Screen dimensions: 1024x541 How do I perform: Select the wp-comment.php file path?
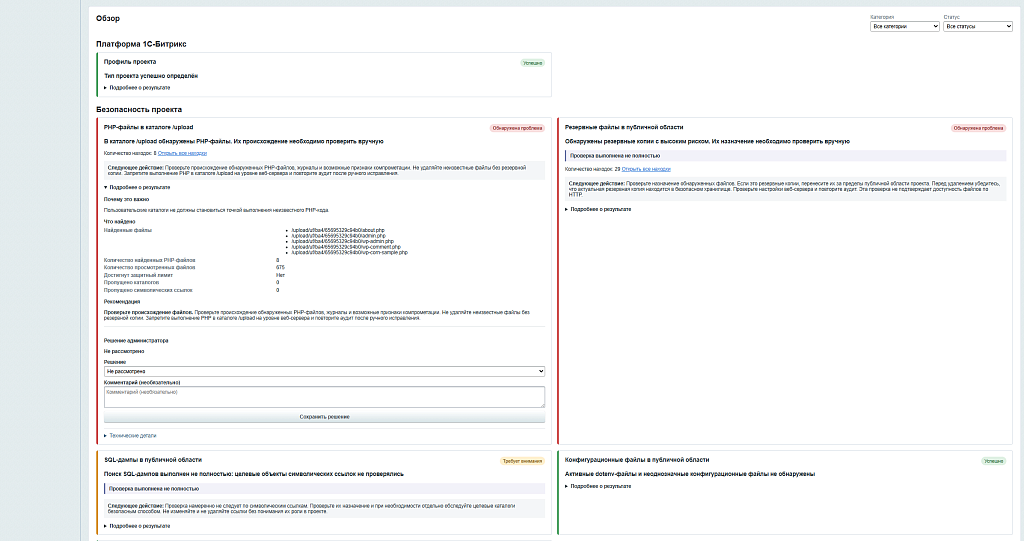[x=346, y=247]
